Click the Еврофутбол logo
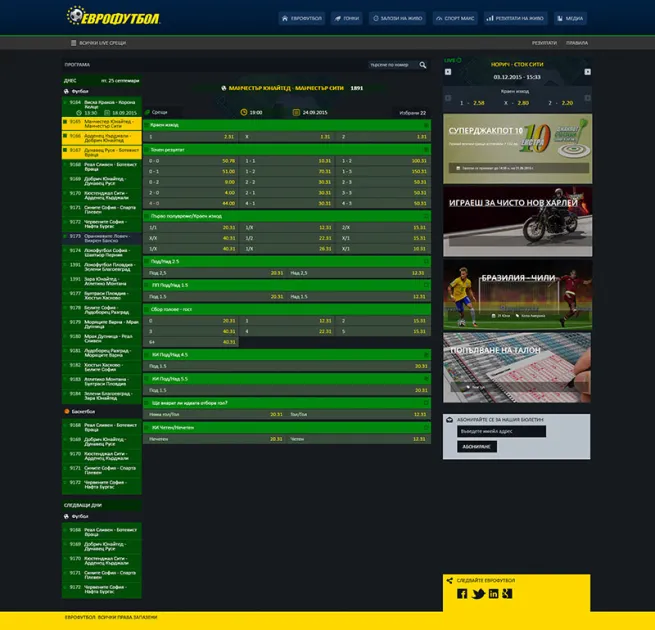This screenshot has width=655, height=630. pyautogui.click(x=113, y=16)
